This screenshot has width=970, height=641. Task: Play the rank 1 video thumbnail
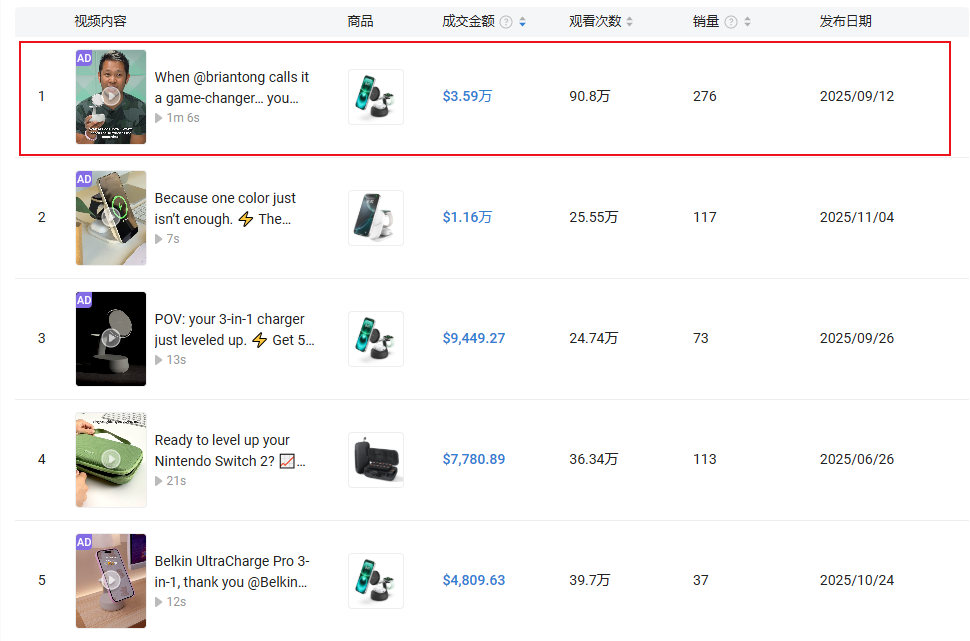(110, 96)
